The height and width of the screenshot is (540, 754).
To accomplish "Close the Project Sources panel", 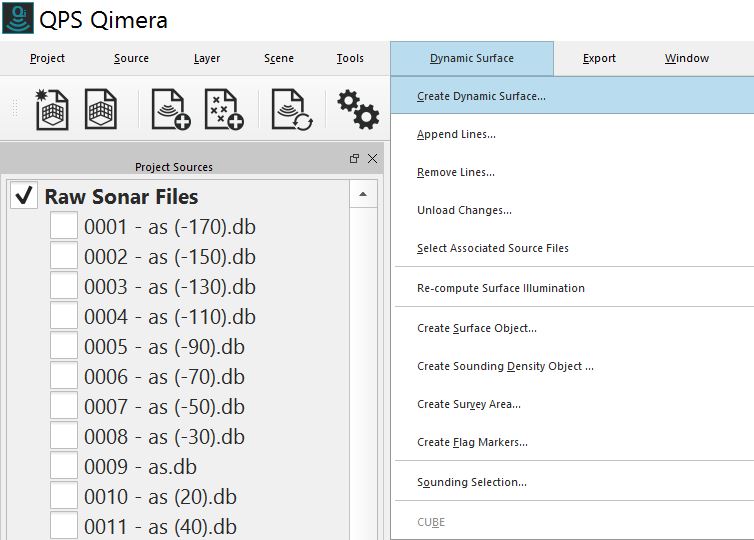I will (x=372, y=159).
